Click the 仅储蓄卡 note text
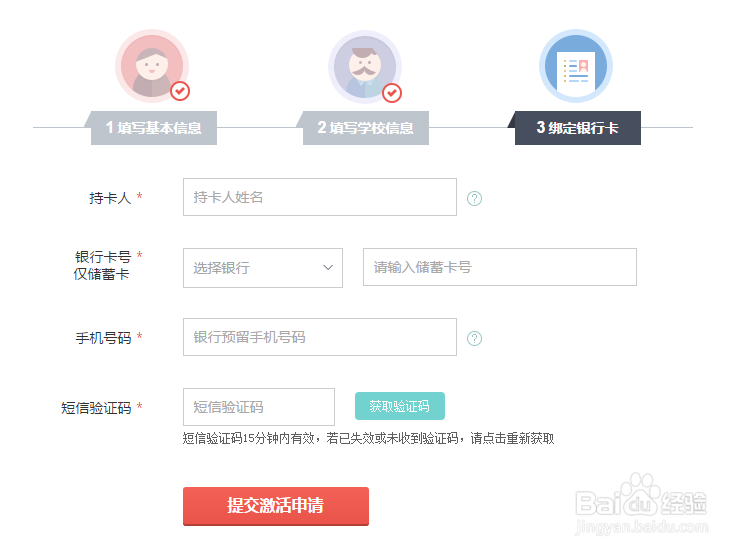The width and height of the screenshot is (750, 553). 101,274
